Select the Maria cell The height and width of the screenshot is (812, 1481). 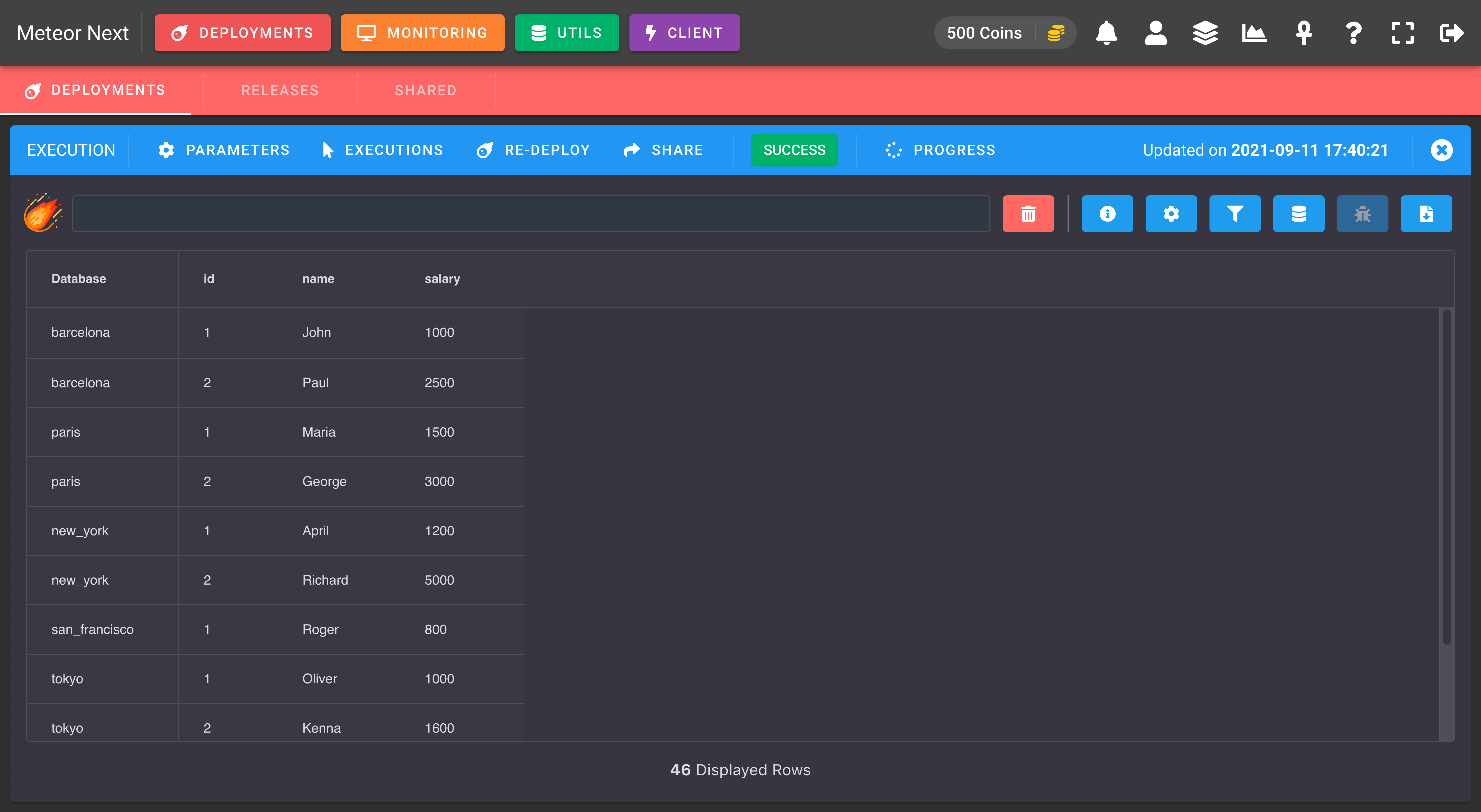(319, 432)
